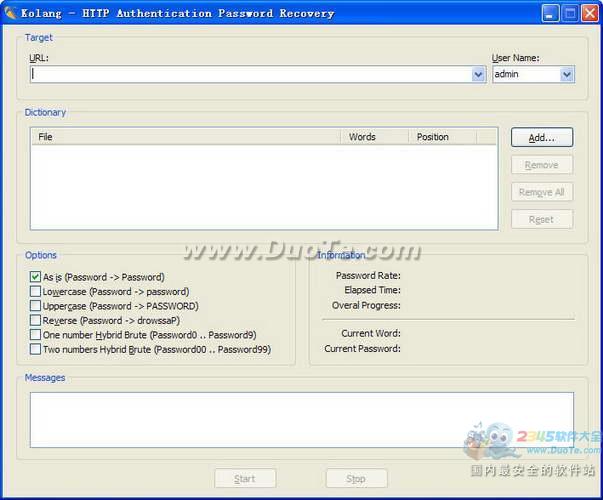Viewport: 603px width, 500px height.
Task: Sort by the Position column header
Action: click(x=442, y=137)
